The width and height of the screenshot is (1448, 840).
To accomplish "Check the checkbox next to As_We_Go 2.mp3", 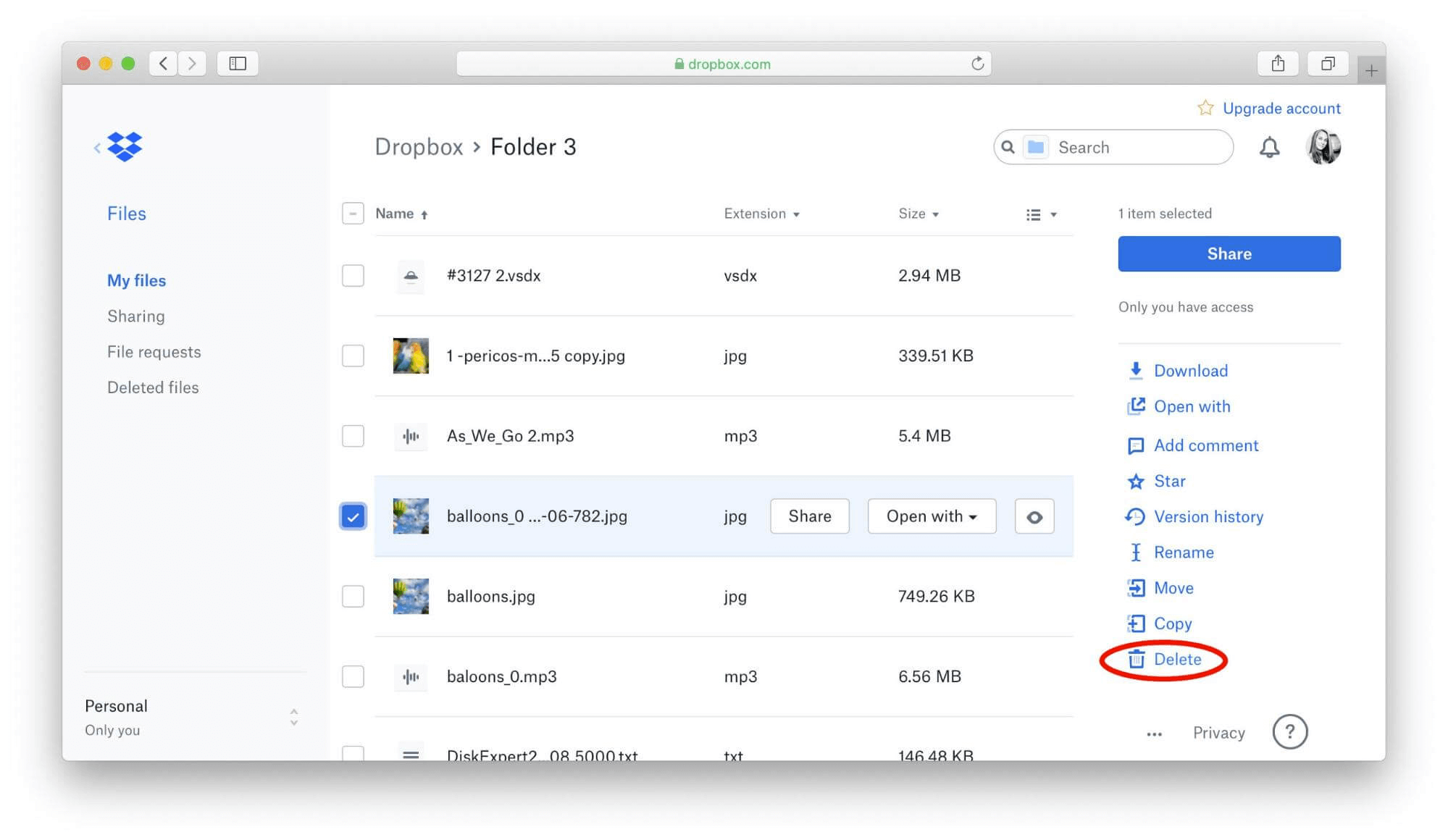I will click(353, 435).
